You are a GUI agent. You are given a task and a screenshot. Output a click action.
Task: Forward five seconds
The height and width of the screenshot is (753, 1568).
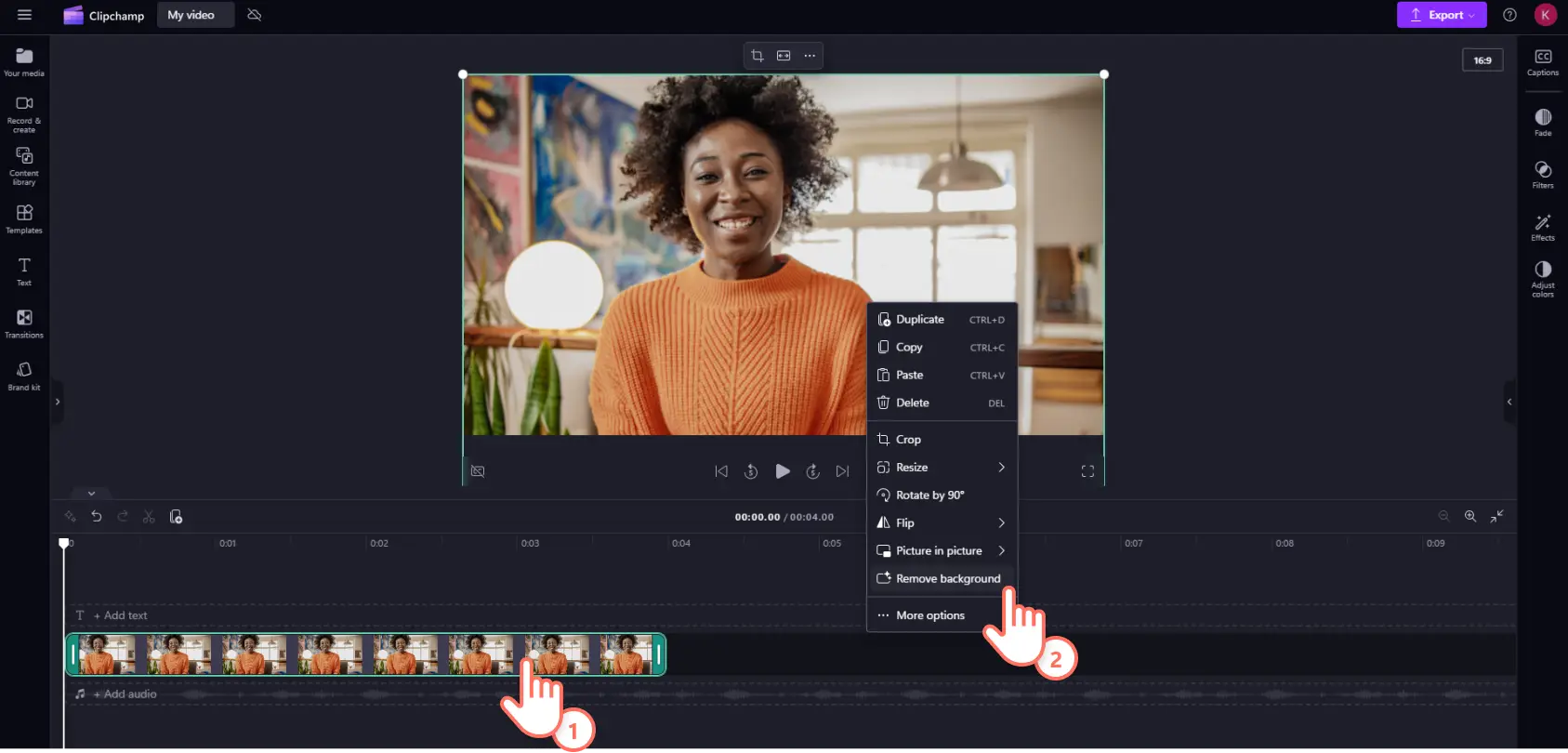pyautogui.click(x=812, y=471)
